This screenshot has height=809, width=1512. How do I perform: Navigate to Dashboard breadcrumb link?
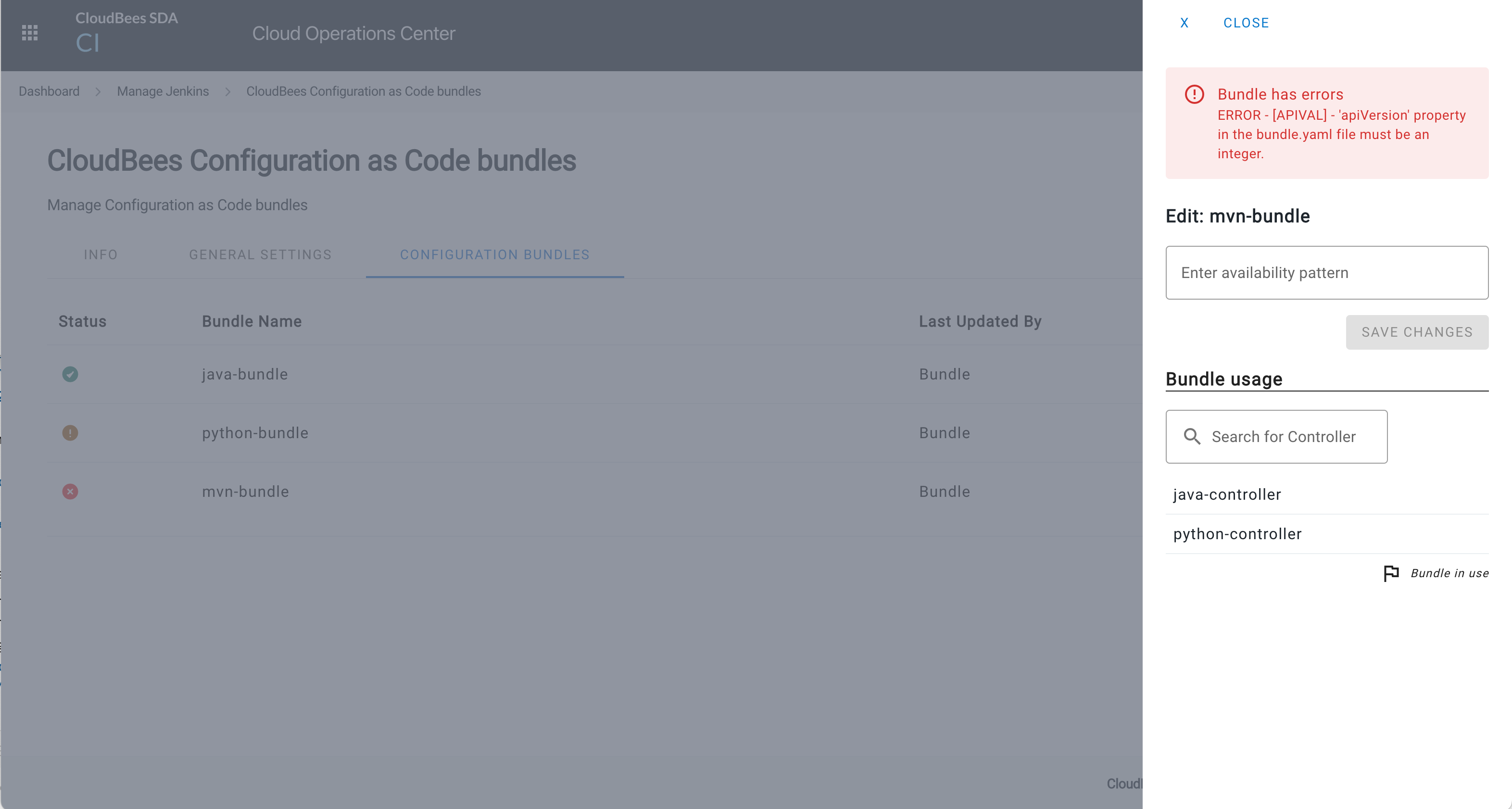pyautogui.click(x=49, y=91)
